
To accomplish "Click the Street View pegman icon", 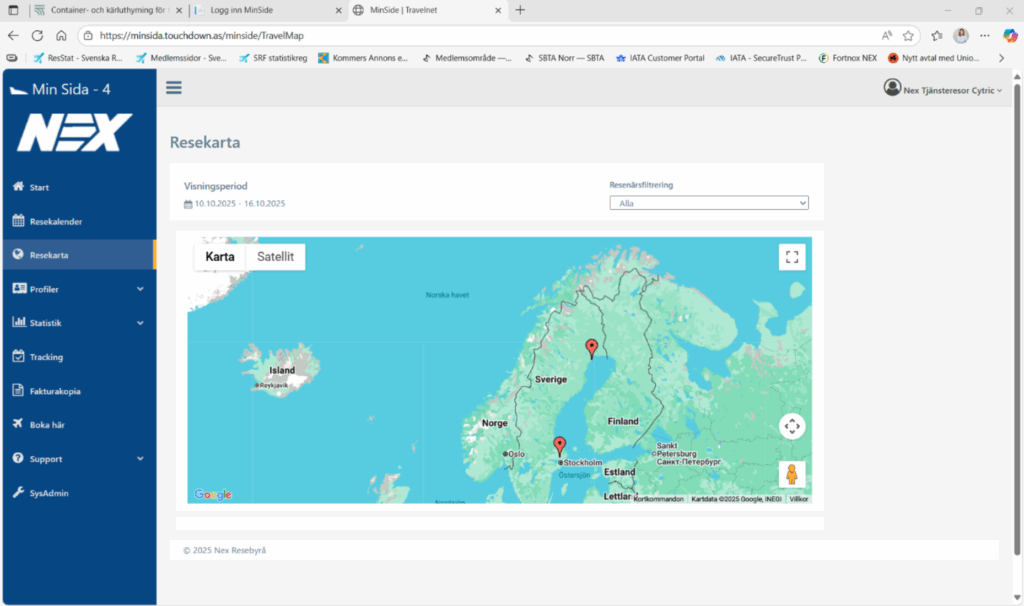I will point(792,474).
